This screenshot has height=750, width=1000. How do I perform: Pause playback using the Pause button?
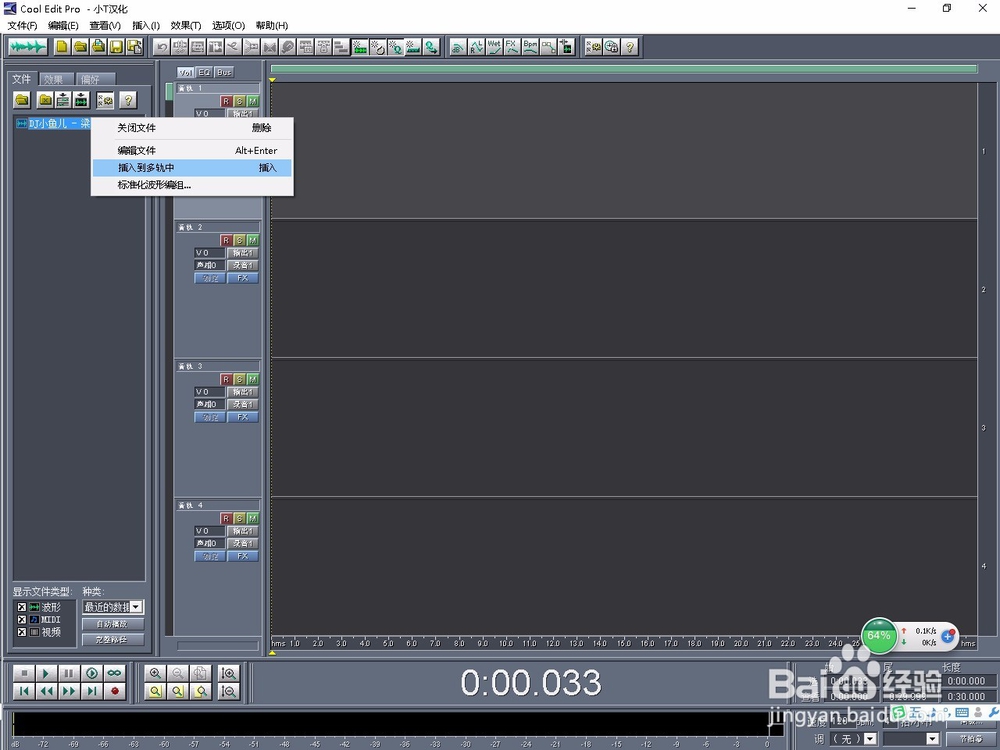click(x=69, y=673)
